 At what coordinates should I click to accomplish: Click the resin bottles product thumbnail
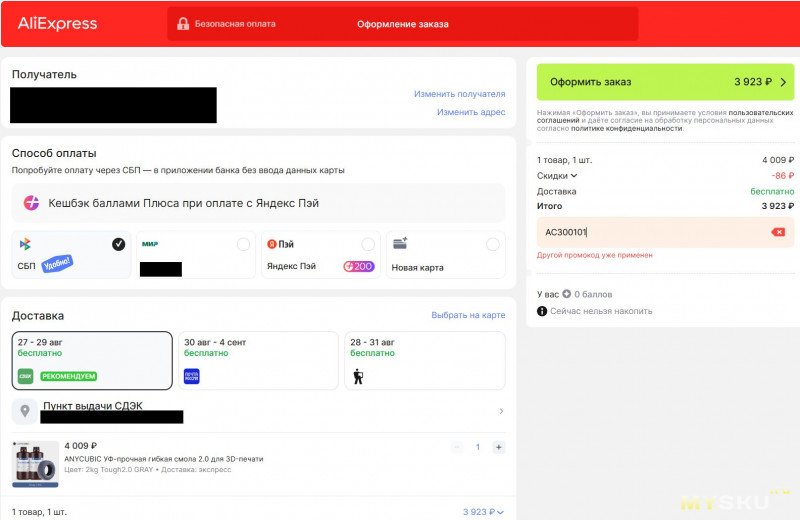[x=35, y=464]
